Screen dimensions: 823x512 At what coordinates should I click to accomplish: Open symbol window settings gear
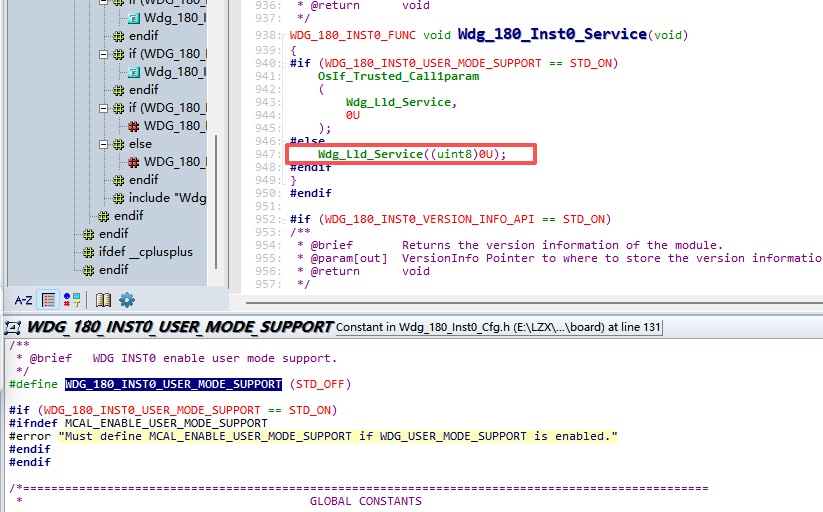(127, 300)
